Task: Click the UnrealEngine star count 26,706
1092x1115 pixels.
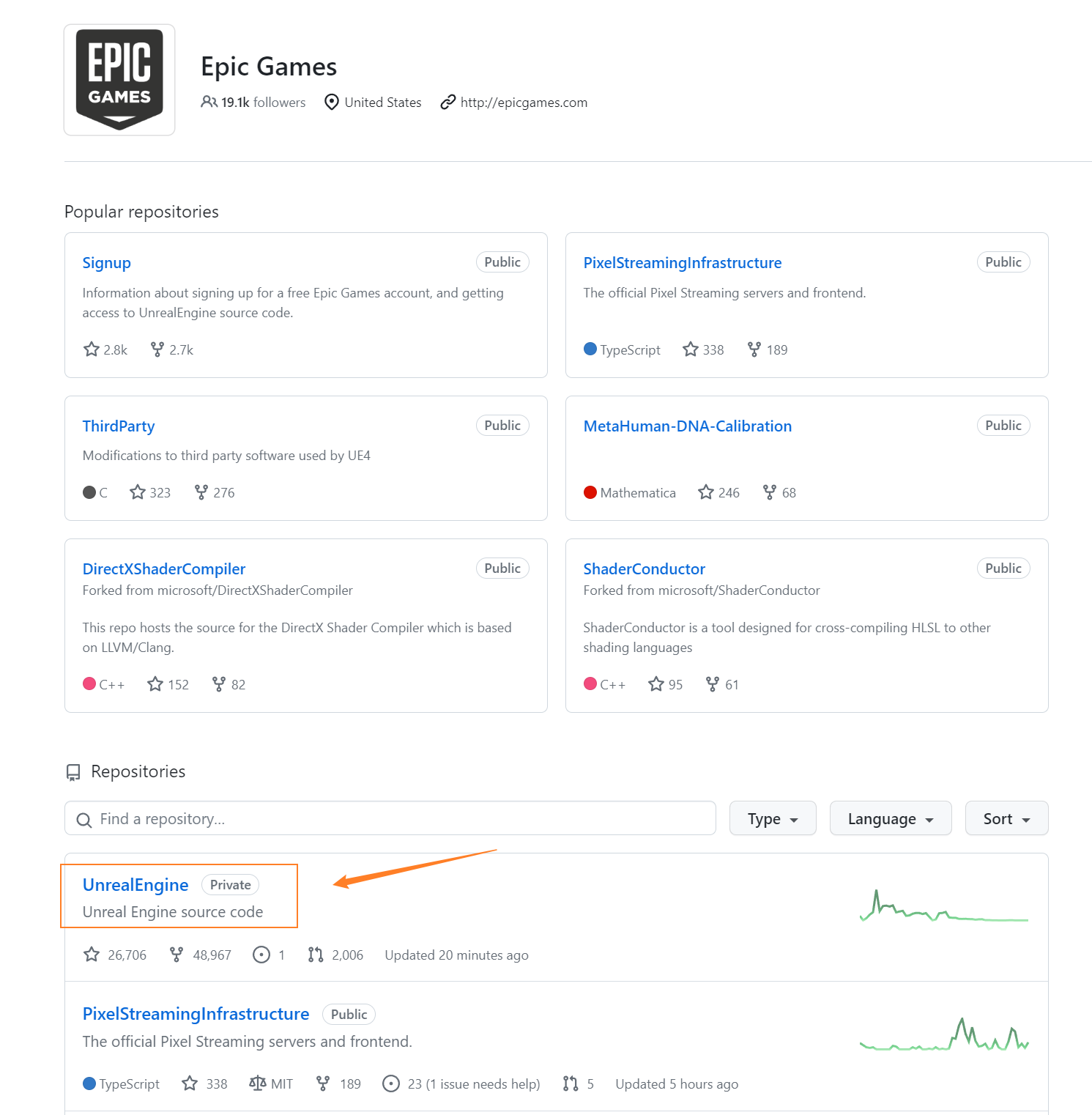Action: (x=115, y=955)
